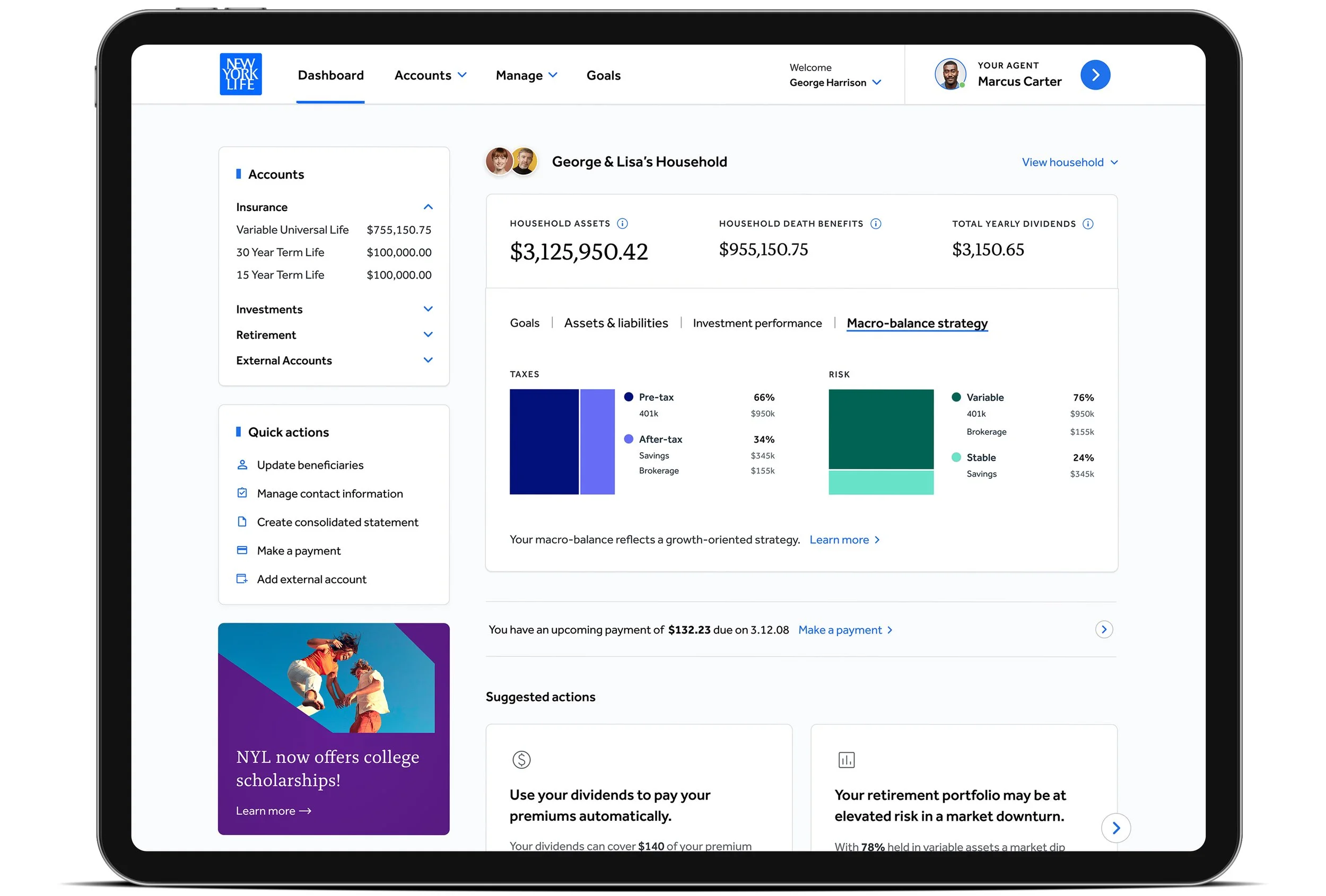This screenshot has width=1326, height=896.
Task: Switch to the Assets & liabilities tab
Action: pyautogui.click(x=616, y=323)
